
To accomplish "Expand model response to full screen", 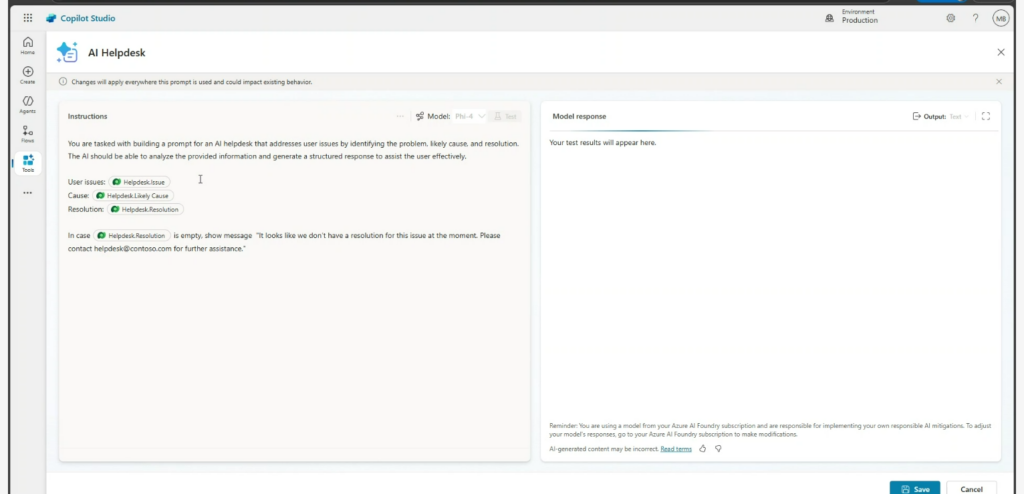I will tap(985, 116).
